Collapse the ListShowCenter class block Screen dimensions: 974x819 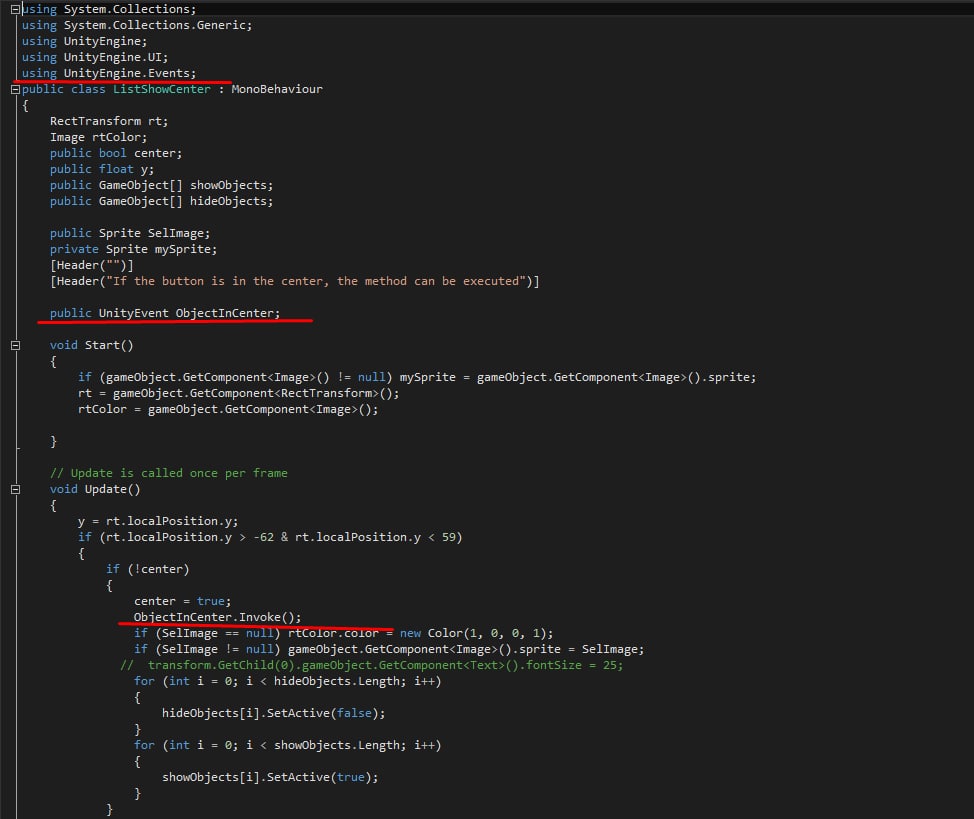(x=16, y=89)
